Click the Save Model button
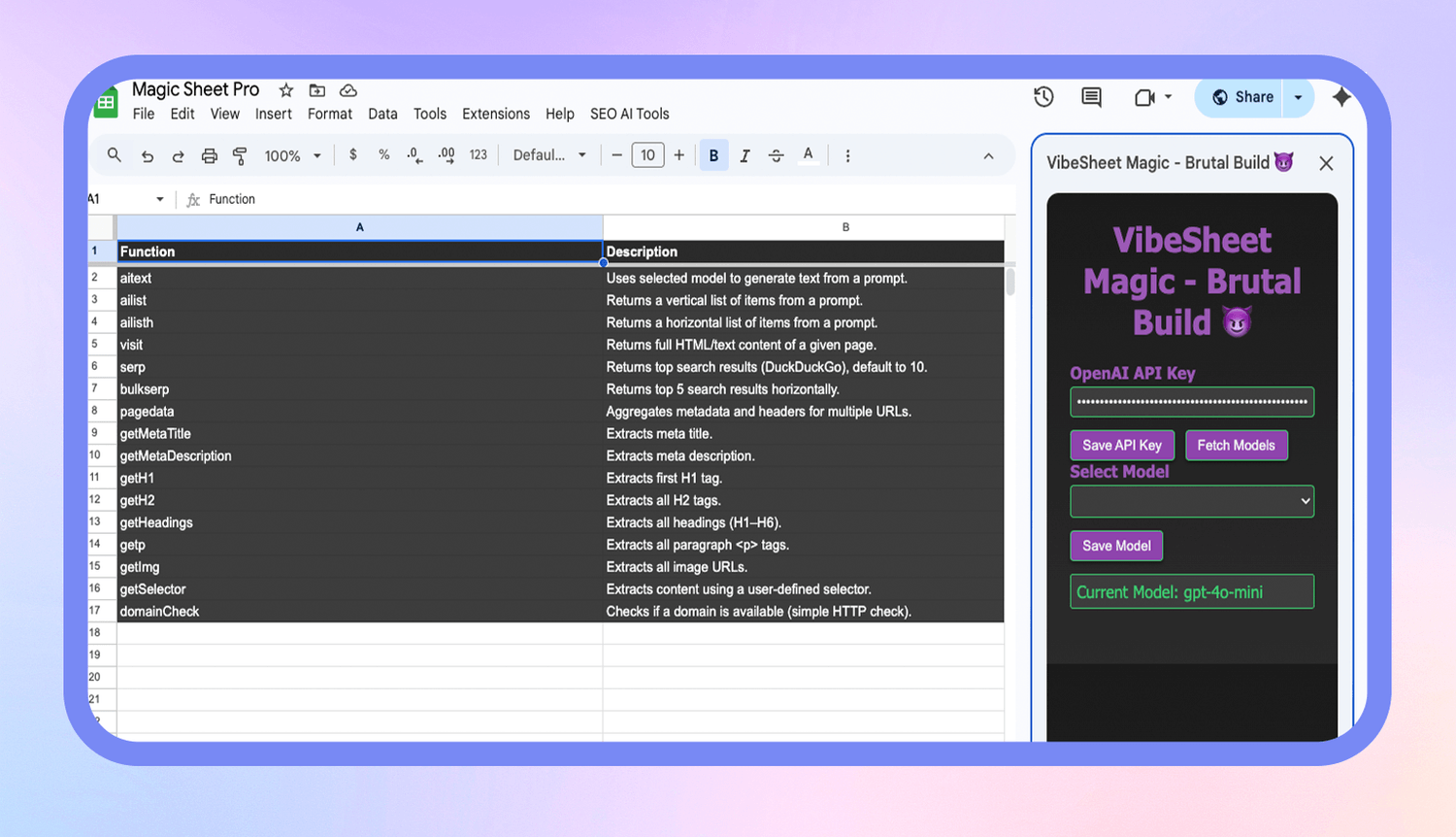 tap(1116, 546)
